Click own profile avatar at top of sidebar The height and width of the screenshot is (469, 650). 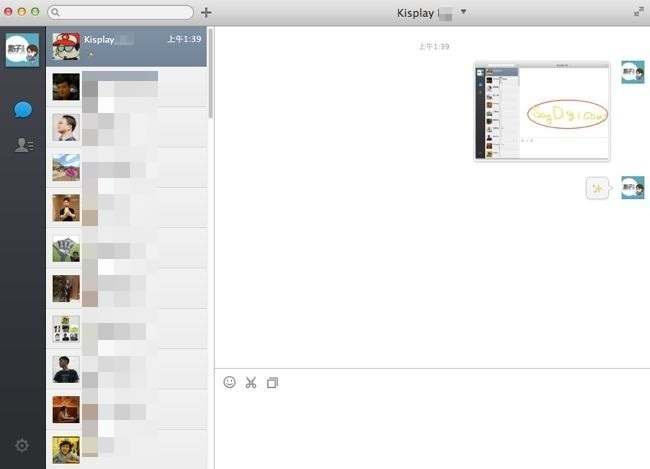tap(22, 50)
